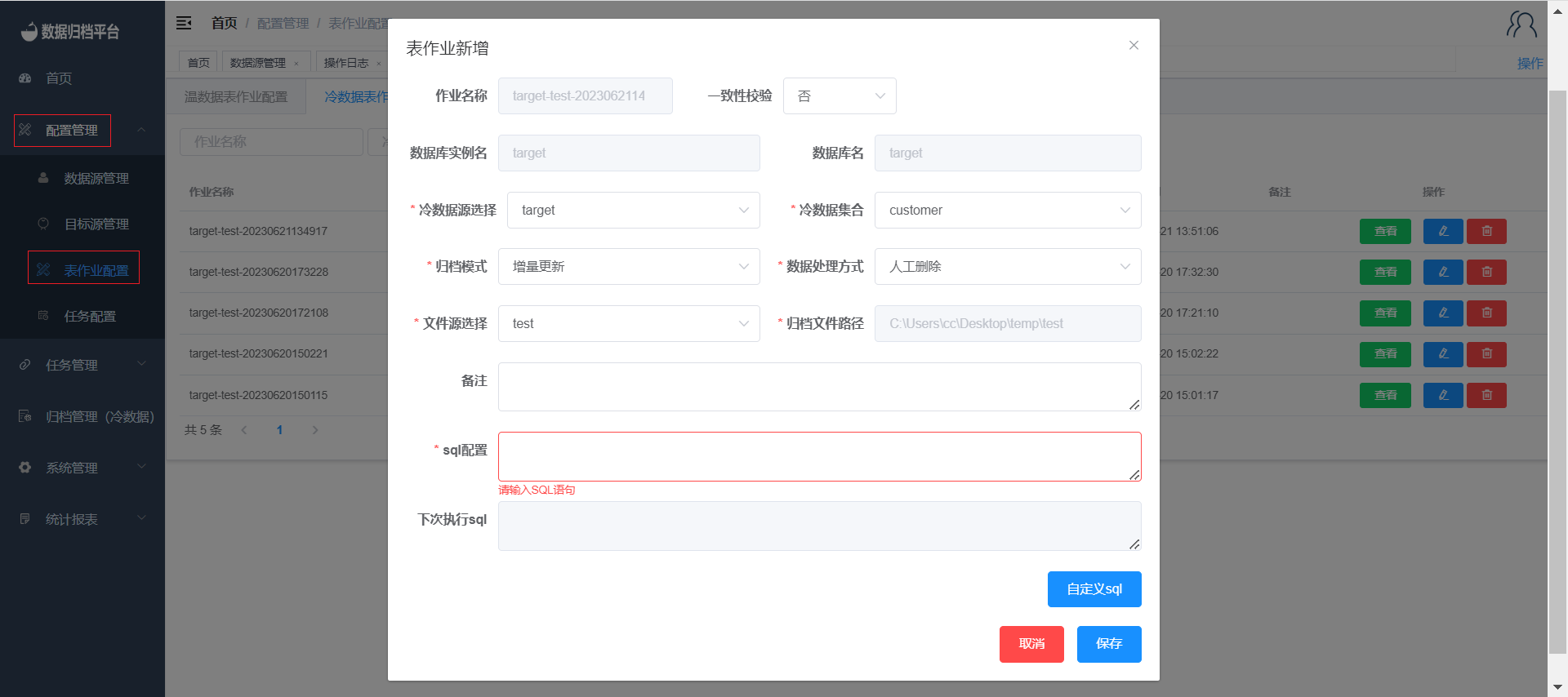The height and width of the screenshot is (697, 1568).
Task: Click 首页 in the breadcrumb
Action: click(224, 23)
